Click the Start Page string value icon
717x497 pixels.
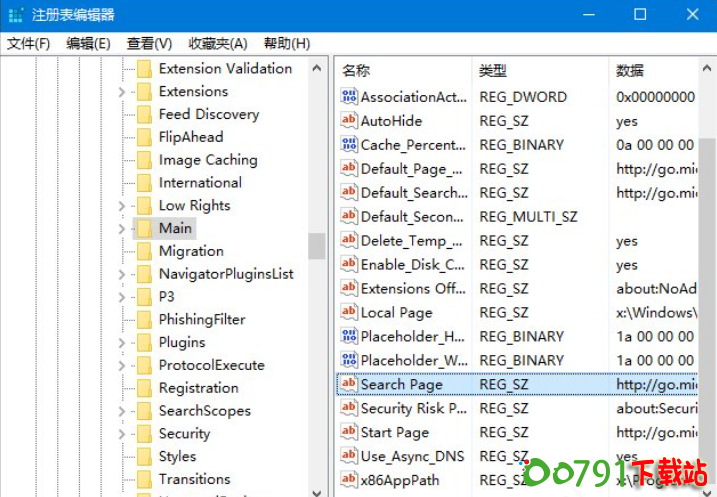point(349,432)
